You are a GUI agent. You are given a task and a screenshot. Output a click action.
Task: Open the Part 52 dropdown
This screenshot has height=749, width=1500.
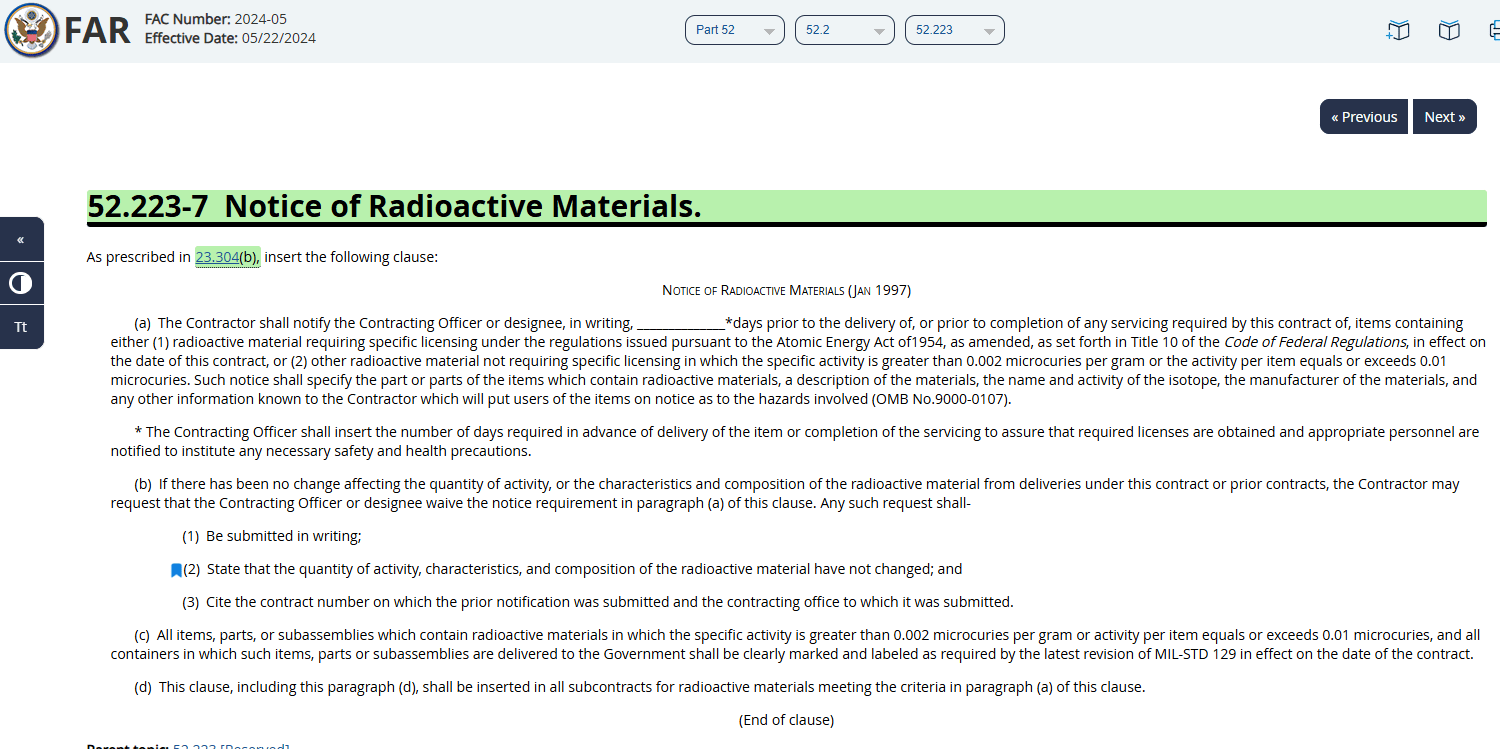click(735, 30)
